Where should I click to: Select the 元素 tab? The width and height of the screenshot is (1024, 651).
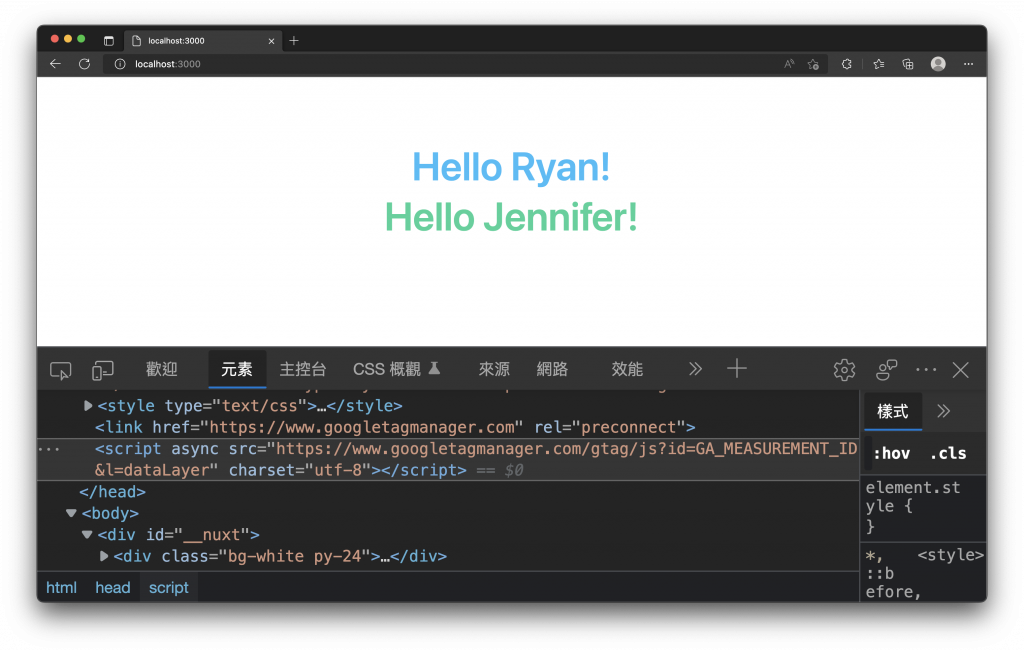pos(237,370)
